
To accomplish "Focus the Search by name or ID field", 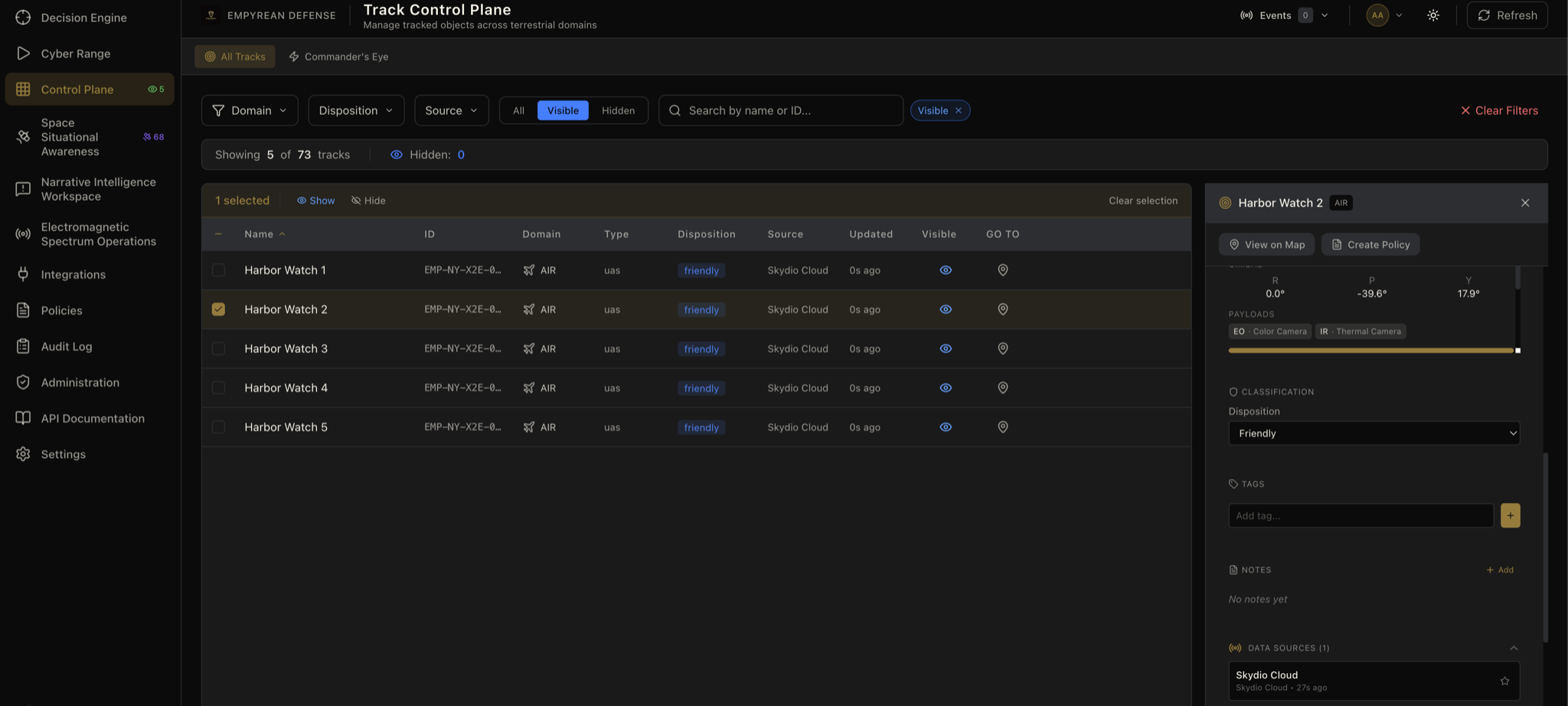I will pyautogui.click(x=781, y=110).
